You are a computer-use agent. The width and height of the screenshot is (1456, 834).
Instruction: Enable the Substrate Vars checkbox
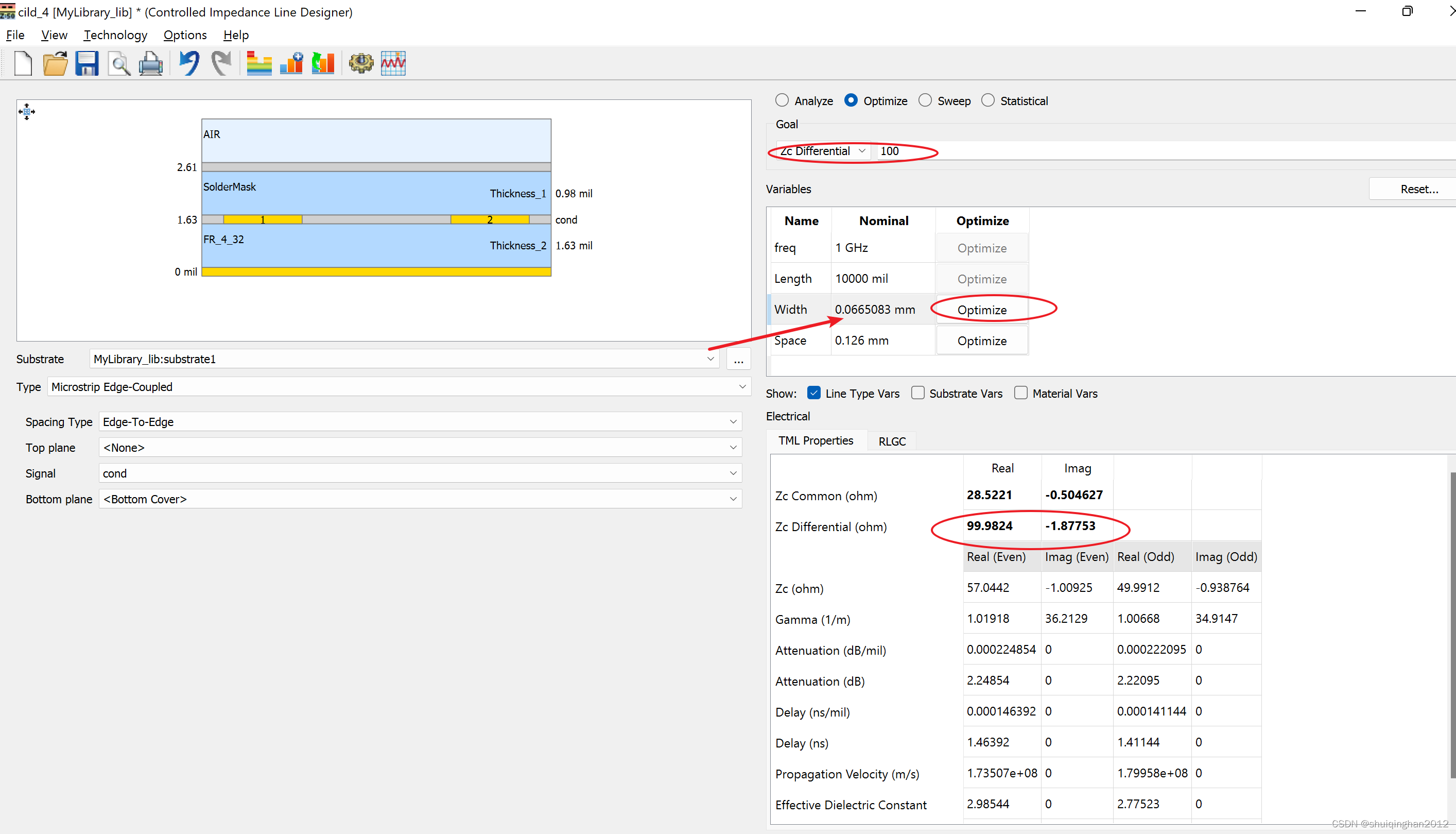[918, 393]
